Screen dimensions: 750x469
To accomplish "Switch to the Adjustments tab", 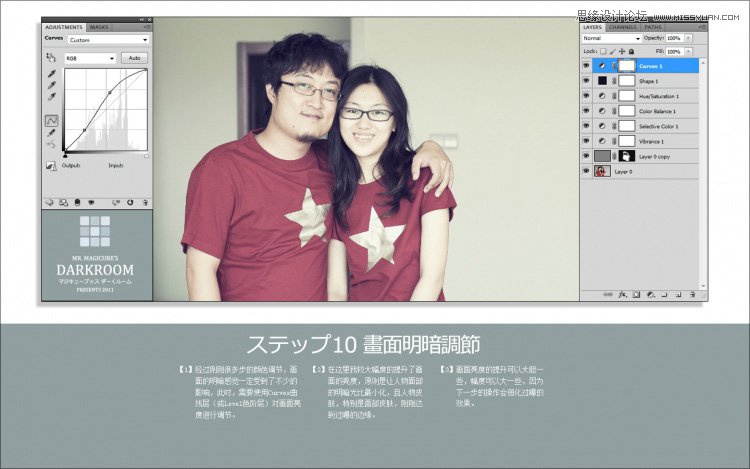I will [x=64, y=27].
